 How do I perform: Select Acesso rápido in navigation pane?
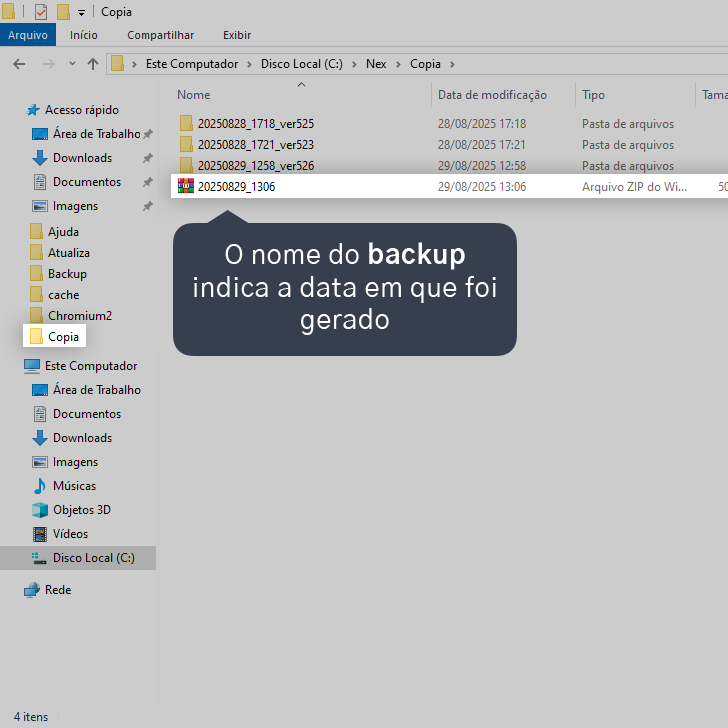coord(82,110)
